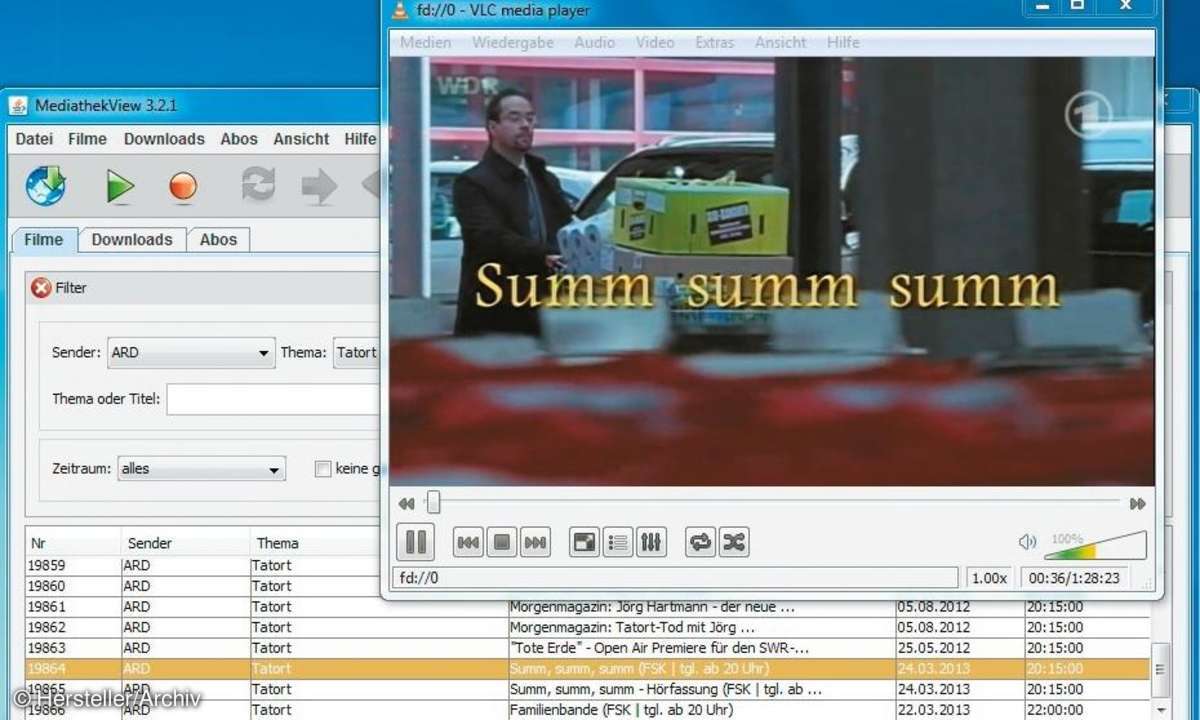Click the VLC seek bar slider handle
Viewport: 1200px width, 720px height.
coord(433,503)
